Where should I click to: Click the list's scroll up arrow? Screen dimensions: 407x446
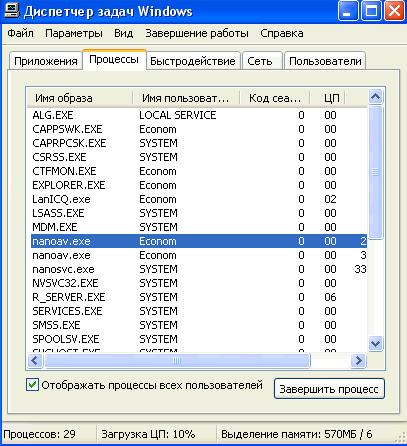(376, 97)
